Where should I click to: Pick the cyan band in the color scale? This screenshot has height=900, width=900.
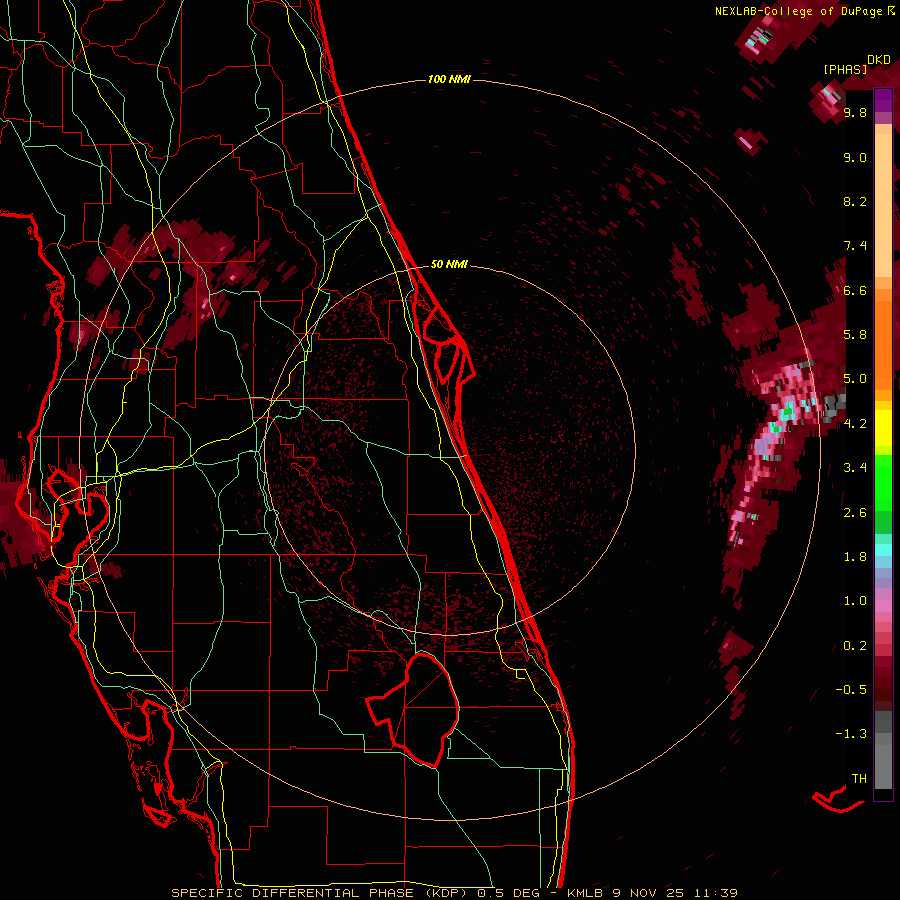883,550
